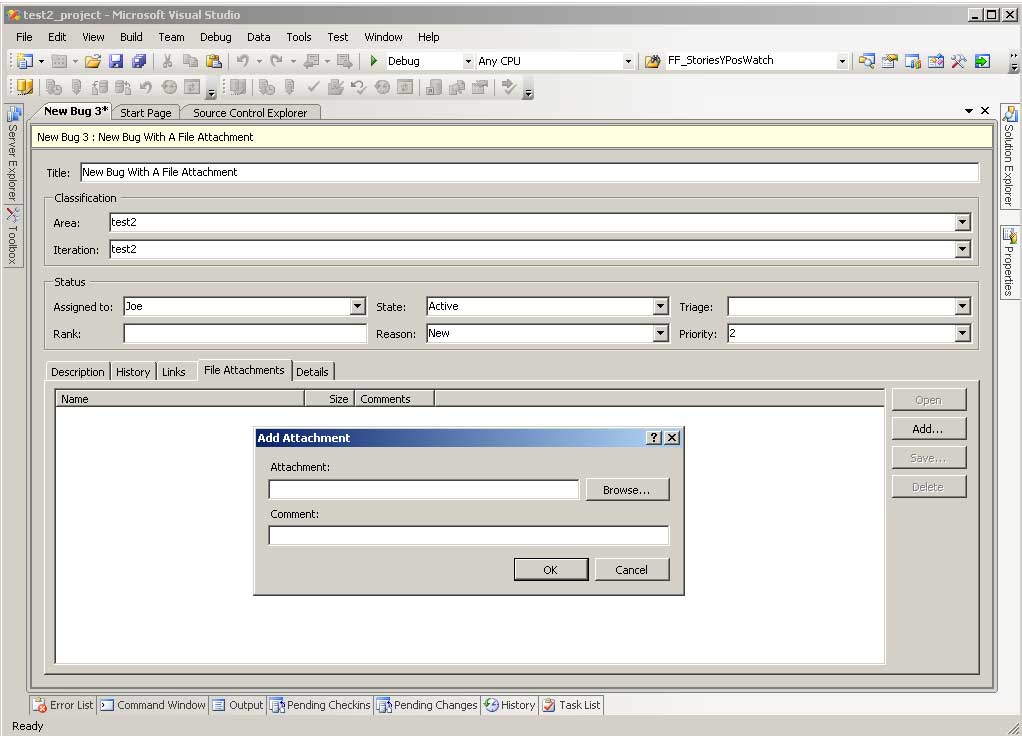
Task: Click Cancel in Add Attachment dialog
Action: coord(632,569)
